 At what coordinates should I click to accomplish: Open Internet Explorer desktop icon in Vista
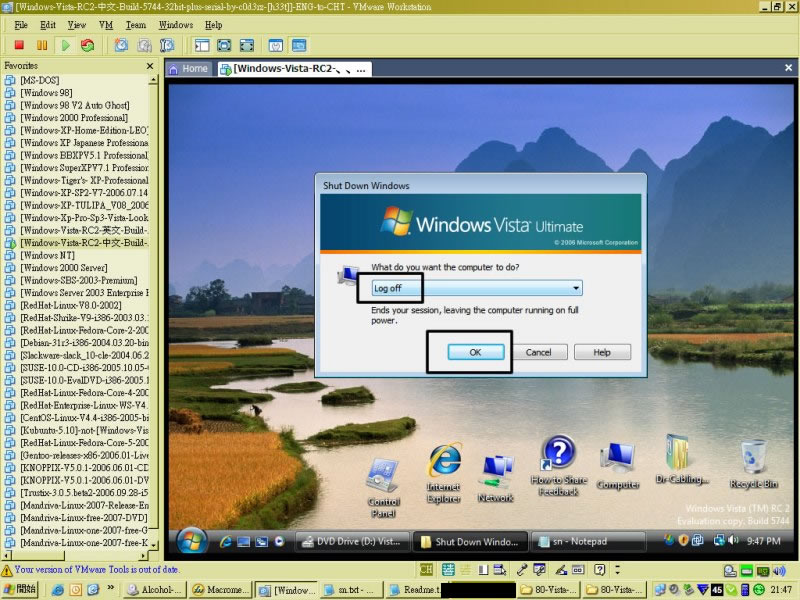point(444,472)
